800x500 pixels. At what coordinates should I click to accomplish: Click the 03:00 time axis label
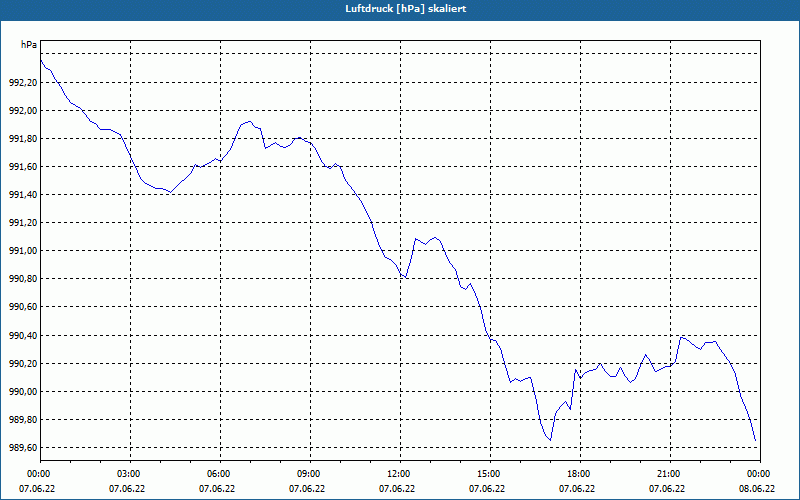[130, 474]
